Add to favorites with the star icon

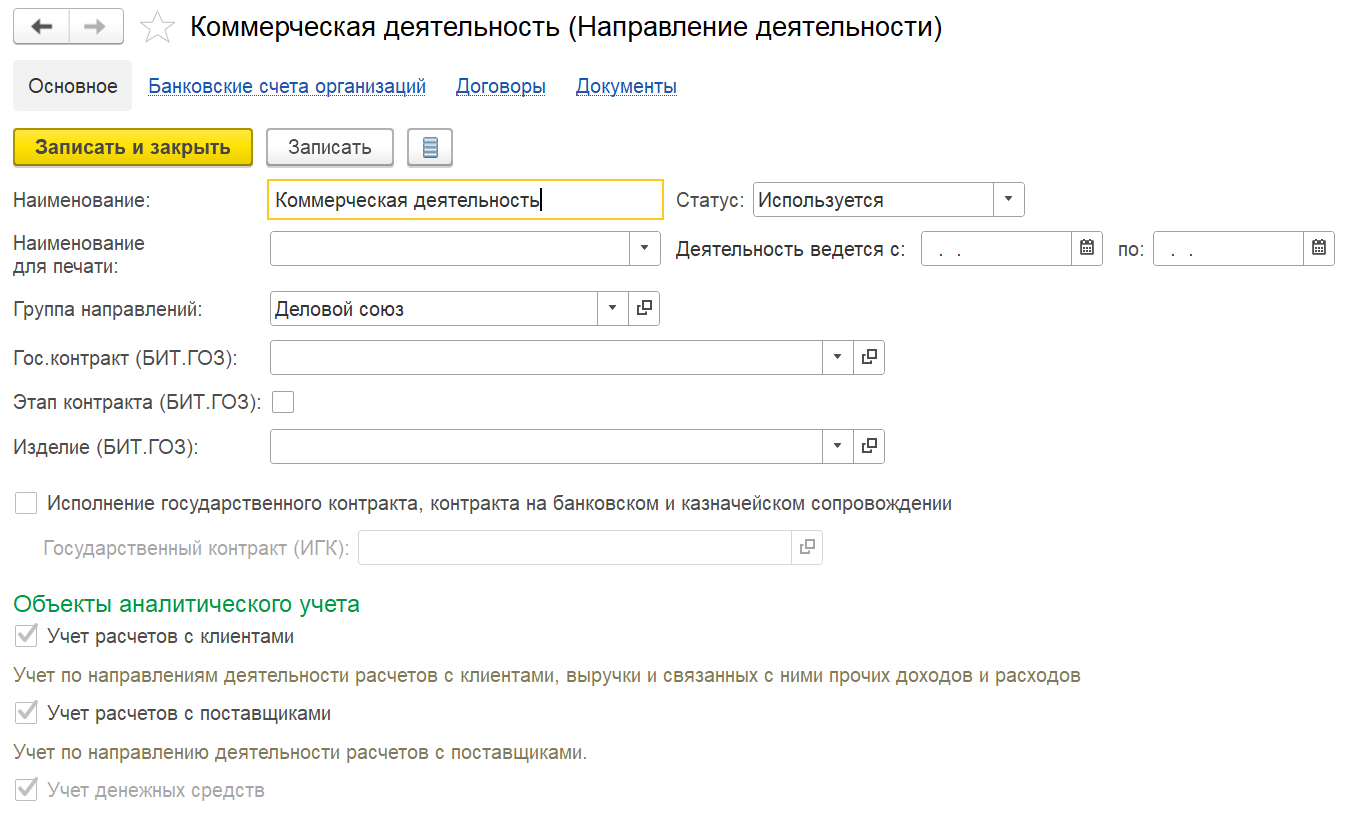tap(158, 28)
